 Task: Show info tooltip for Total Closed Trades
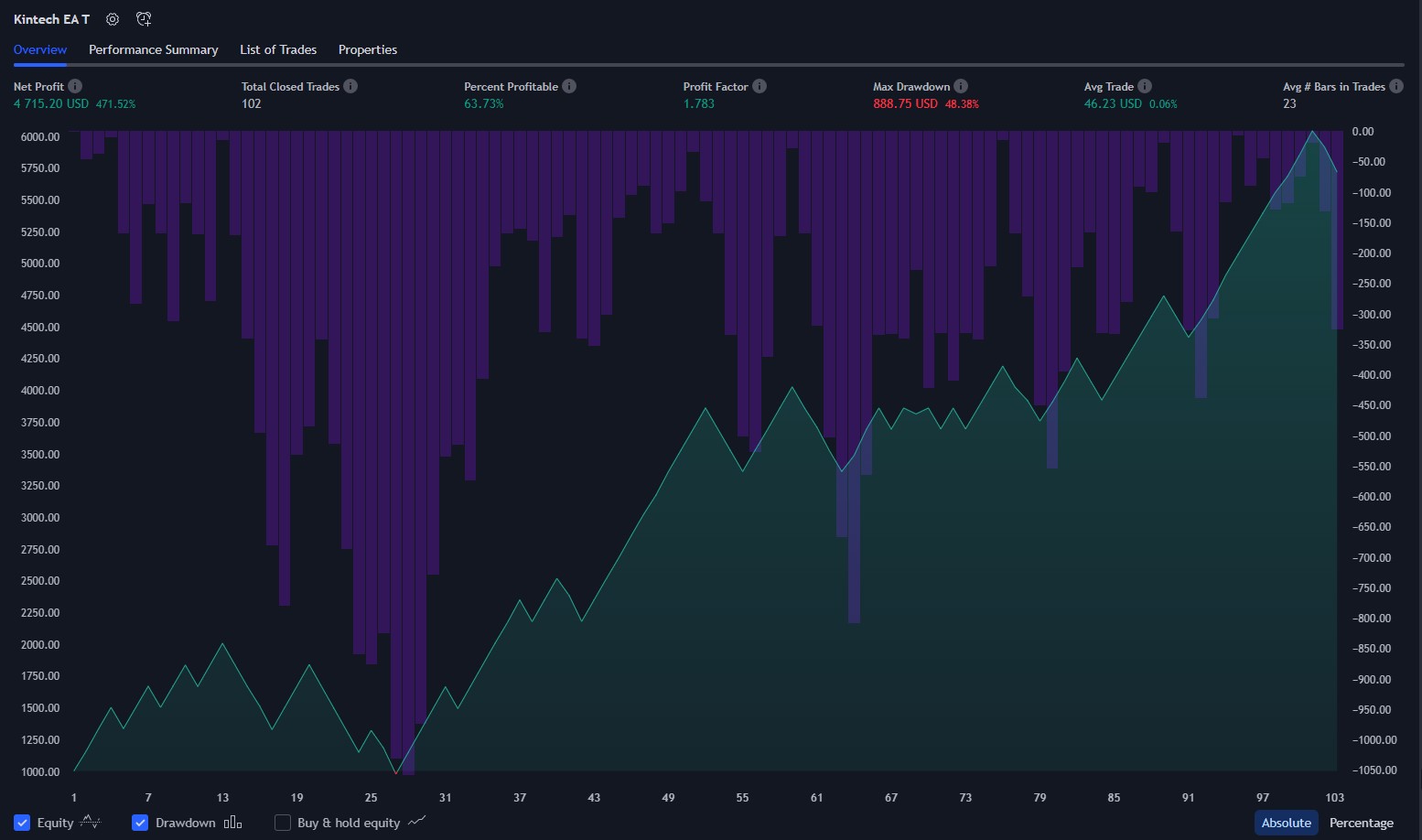[350, 86]
